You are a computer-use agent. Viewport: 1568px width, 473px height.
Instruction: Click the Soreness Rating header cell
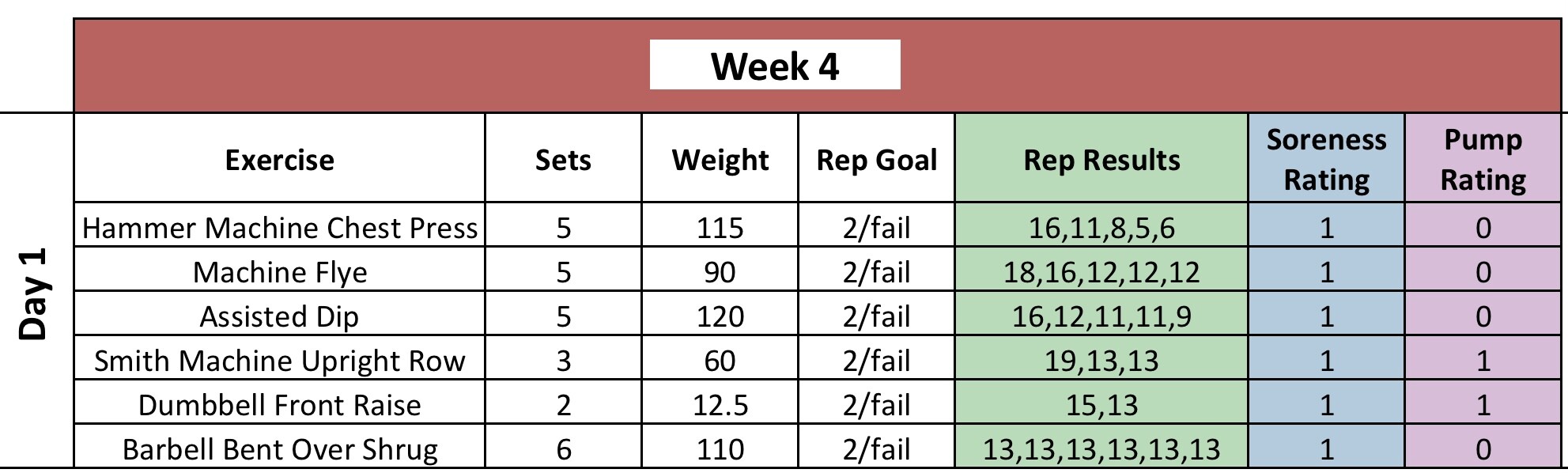pyautogui.click(x=1326, y=160)
